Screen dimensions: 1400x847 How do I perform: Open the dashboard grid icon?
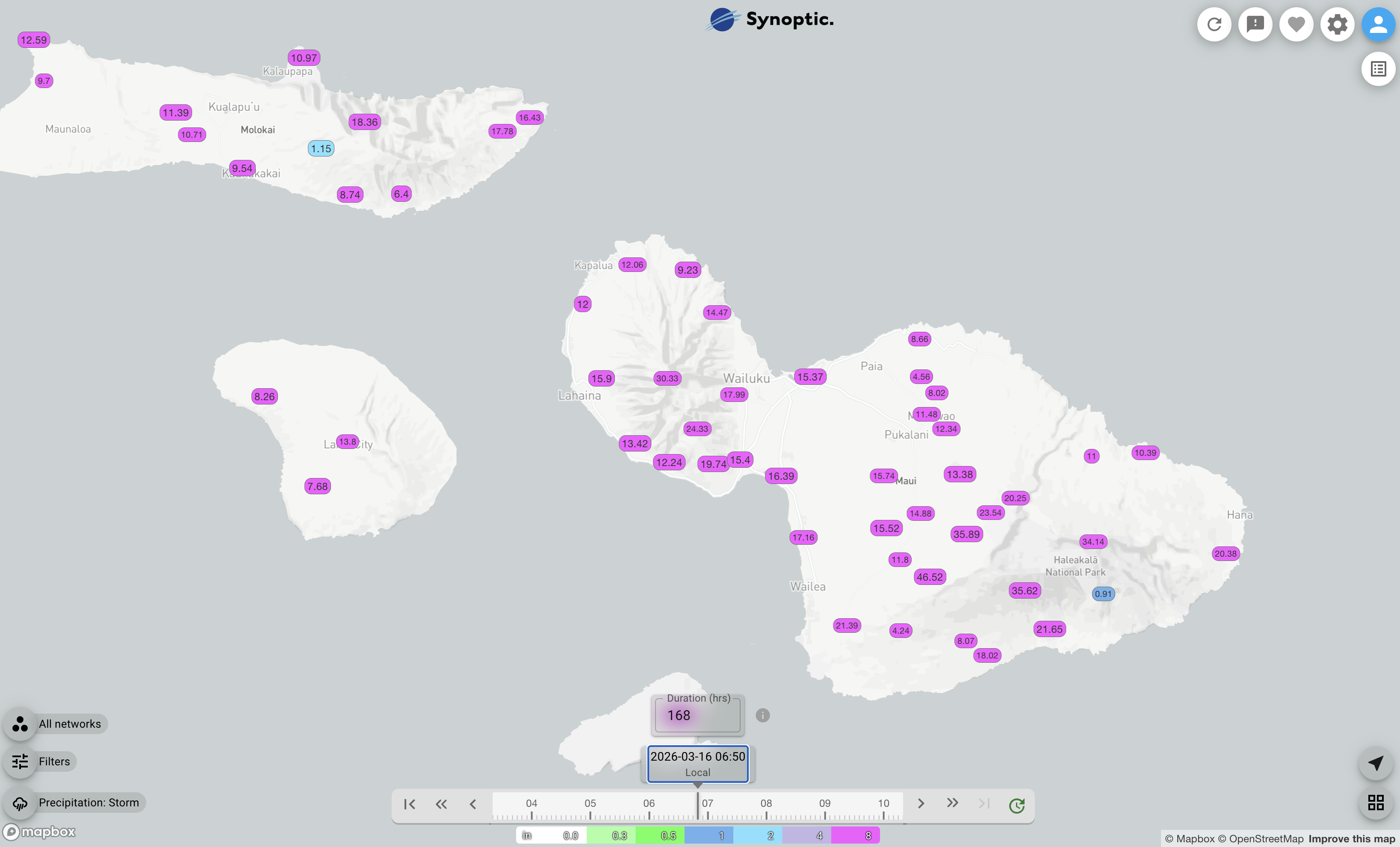point(1376,802)
